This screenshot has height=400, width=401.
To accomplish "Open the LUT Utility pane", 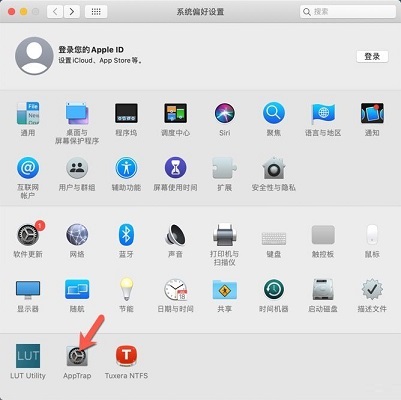I will (28, 356).
